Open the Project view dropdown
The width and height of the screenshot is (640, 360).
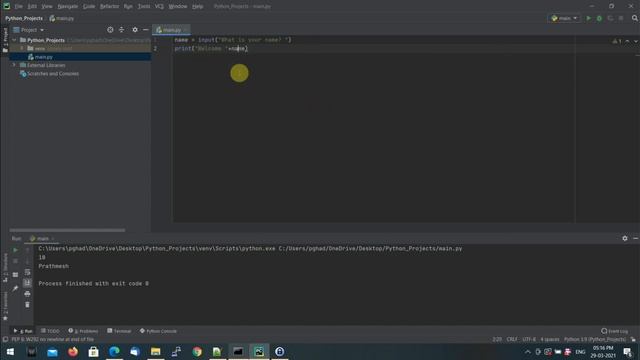pos(29,30)
